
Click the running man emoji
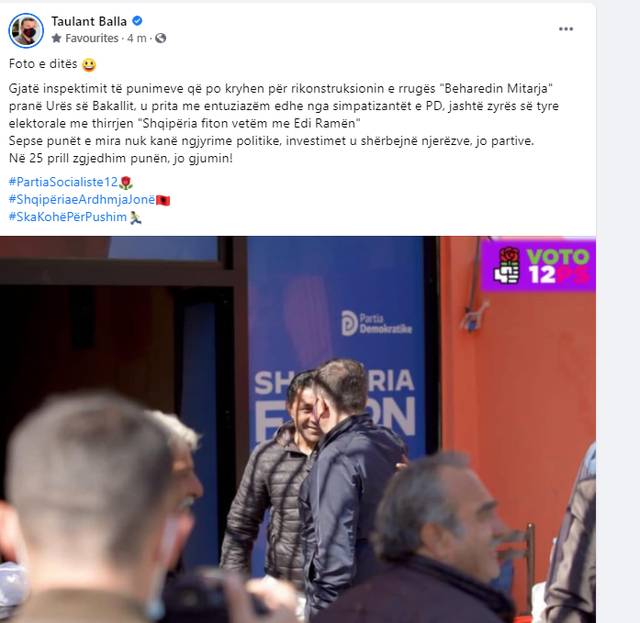point(136,218)
